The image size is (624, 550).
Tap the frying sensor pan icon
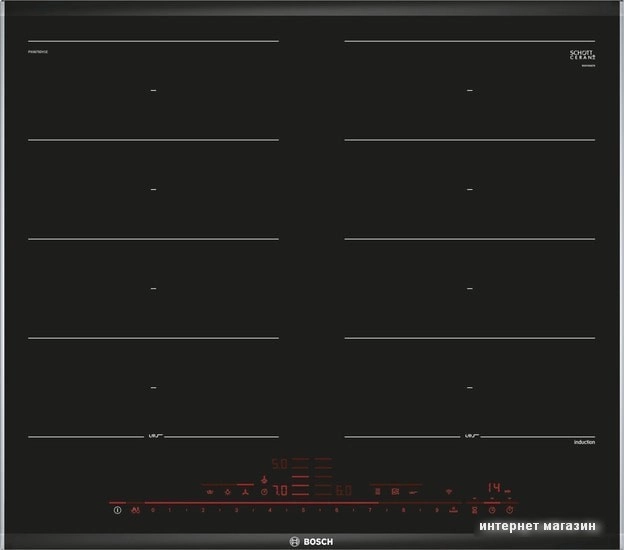pyautogui.click(x=414, y=492)
